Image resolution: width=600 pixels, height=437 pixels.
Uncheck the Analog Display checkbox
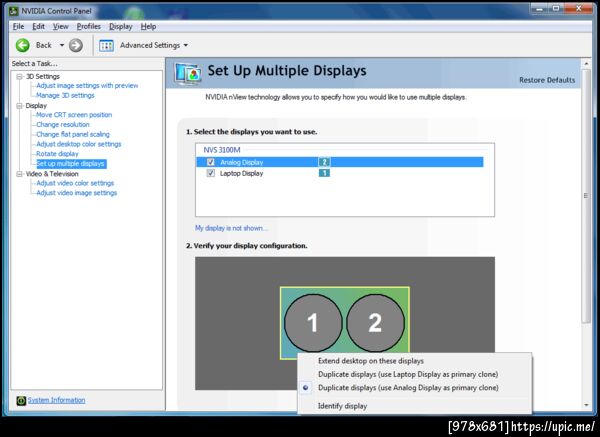(x=210, y=162)
